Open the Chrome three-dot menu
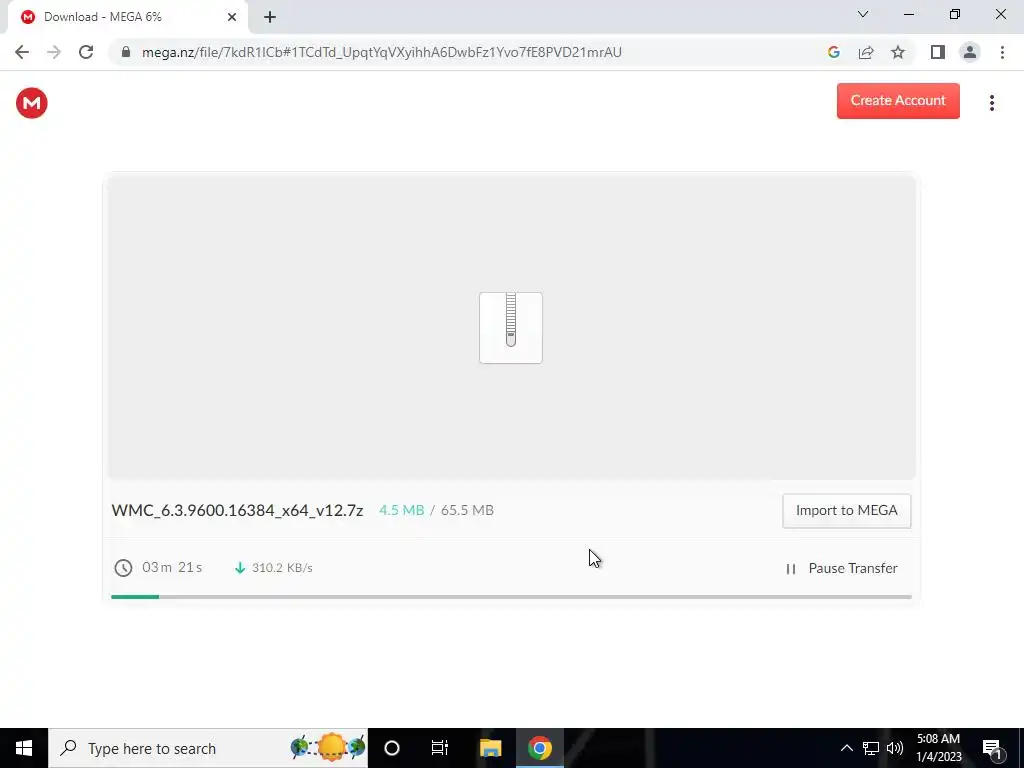Viewport: 1024px width, 768px height. [x=1002, y=52]
